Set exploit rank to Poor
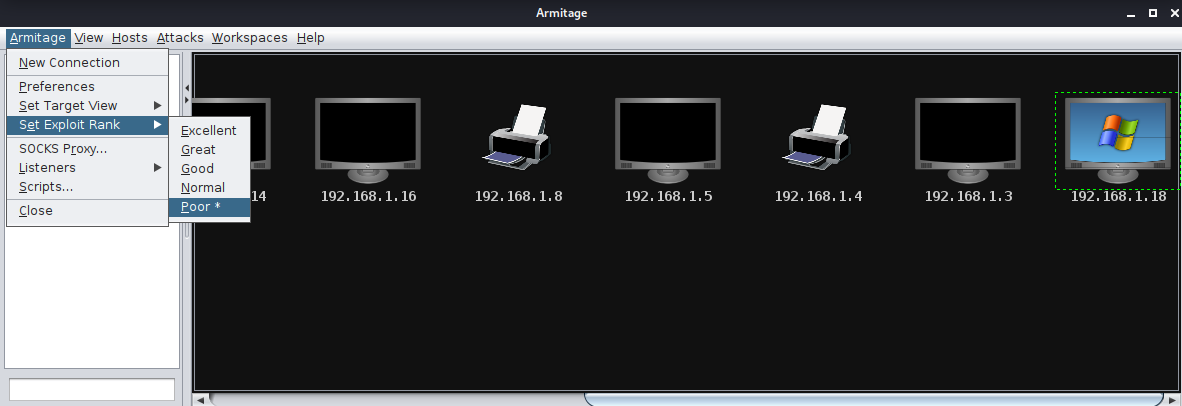 coord(210,206)
